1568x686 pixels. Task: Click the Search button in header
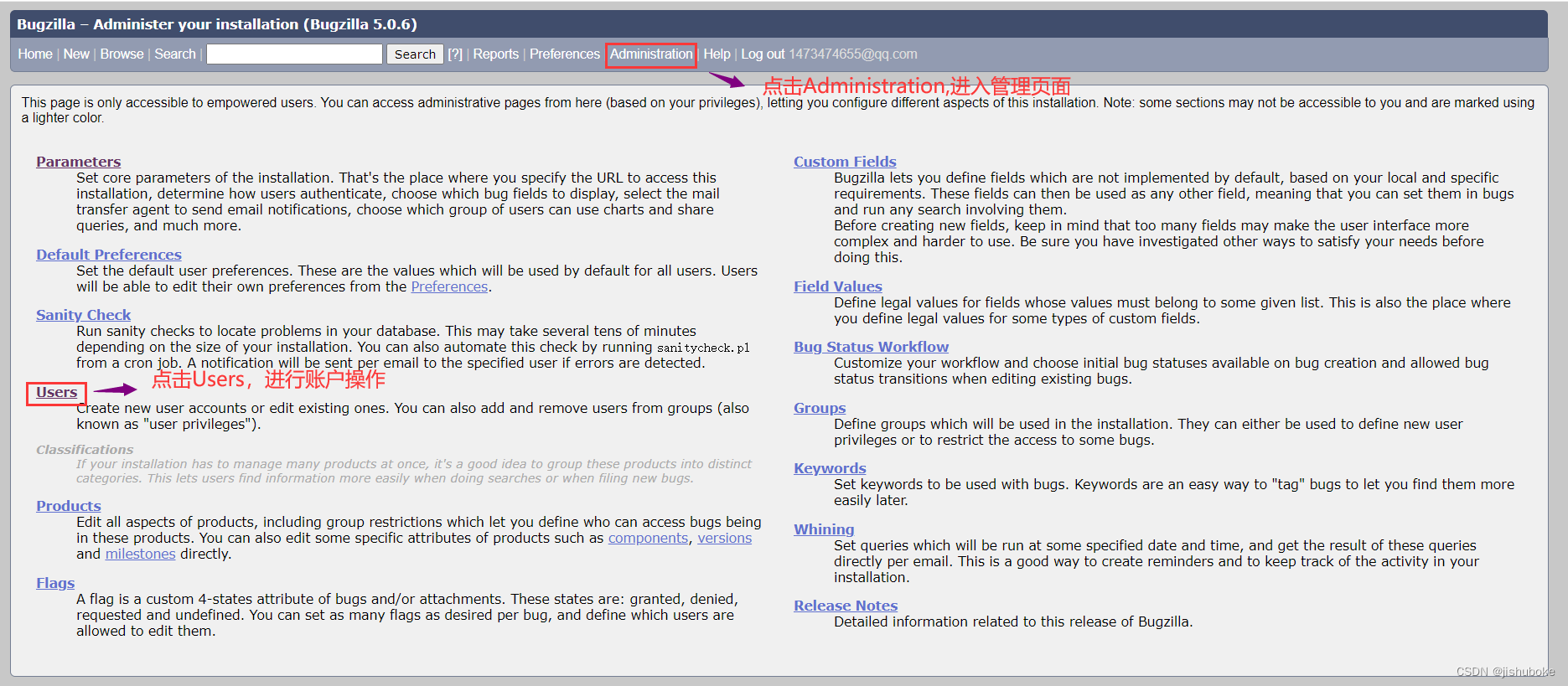click(415, 54)
